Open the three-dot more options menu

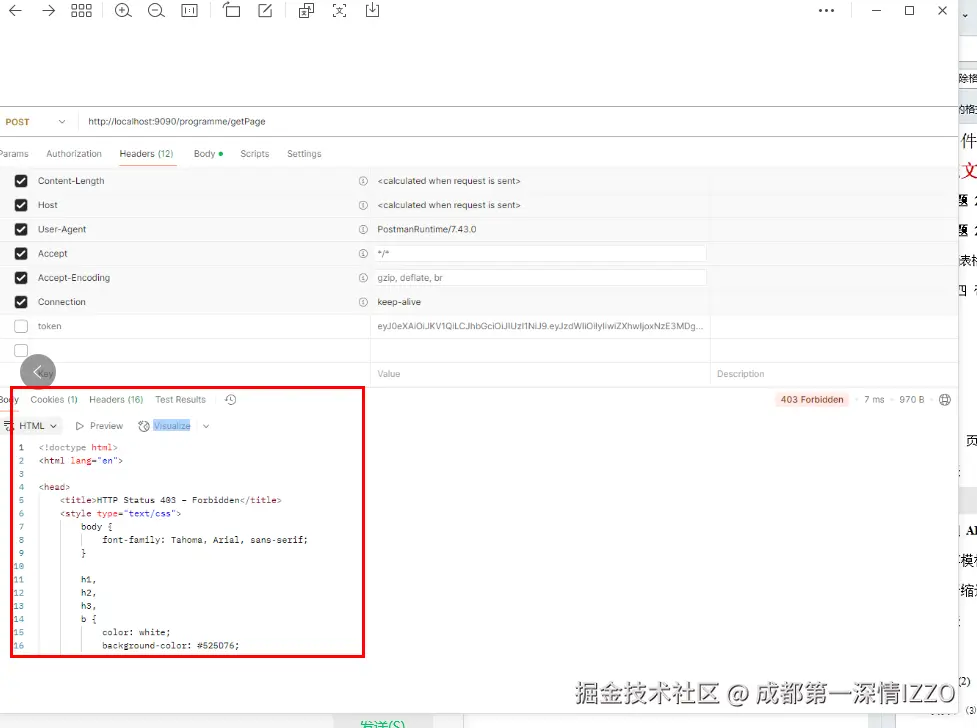coord(826,11)
